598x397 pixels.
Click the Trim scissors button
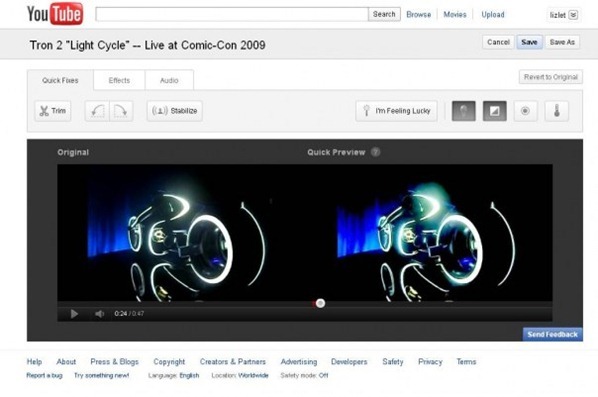53,111
